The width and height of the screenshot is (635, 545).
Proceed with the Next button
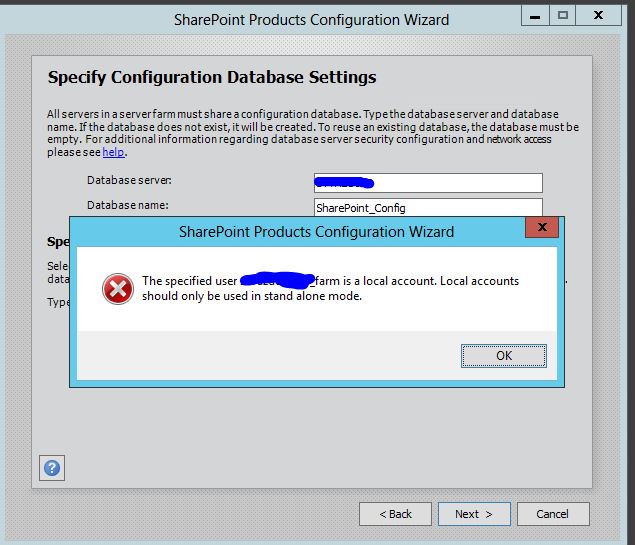(x=474, y=514)
